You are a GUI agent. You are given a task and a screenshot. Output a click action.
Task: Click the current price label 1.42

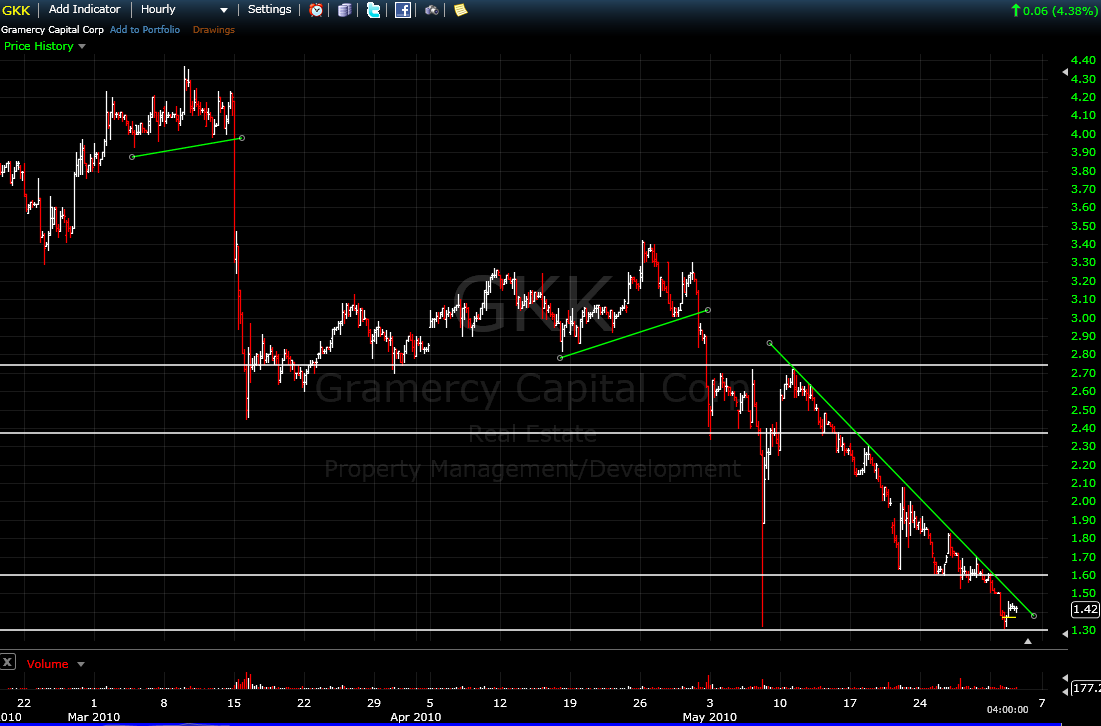1086,609
